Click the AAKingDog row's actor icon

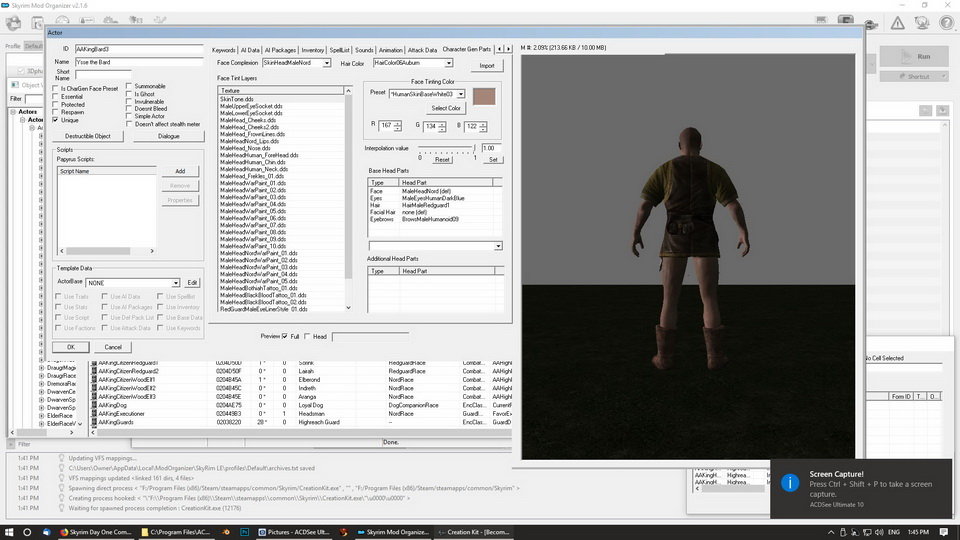[x=94, y=405]
